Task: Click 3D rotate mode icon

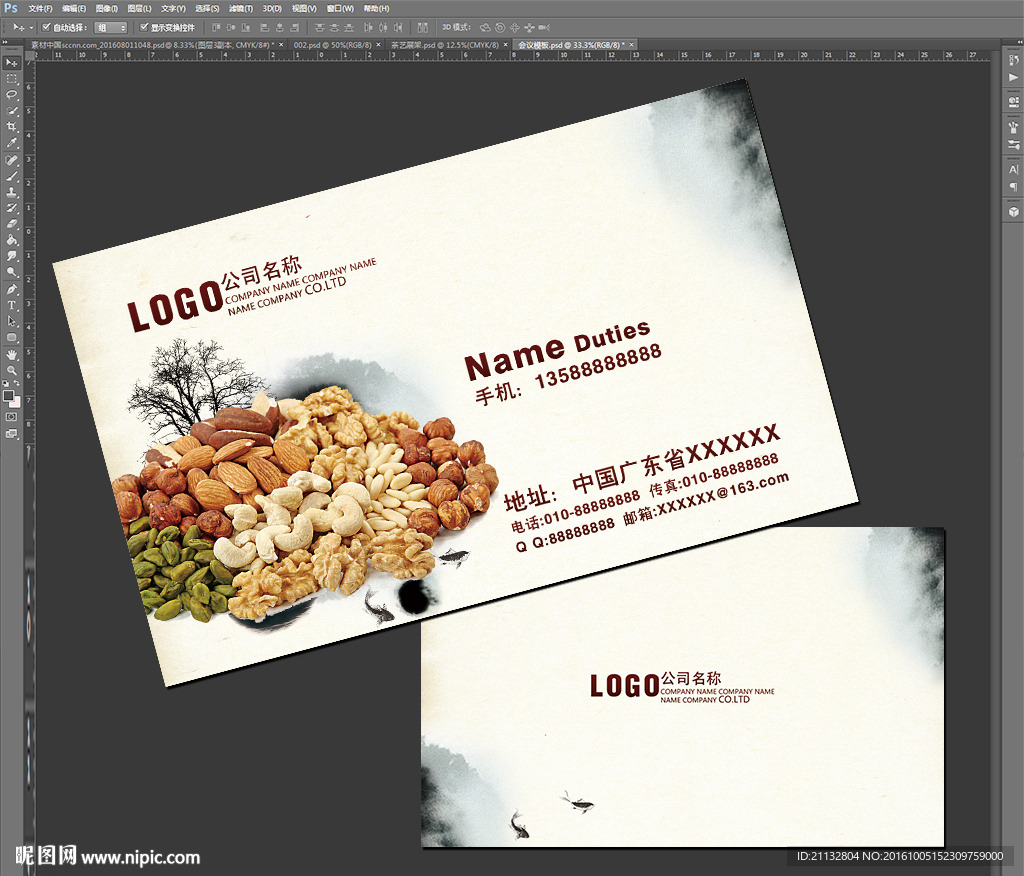Action: 485,27
